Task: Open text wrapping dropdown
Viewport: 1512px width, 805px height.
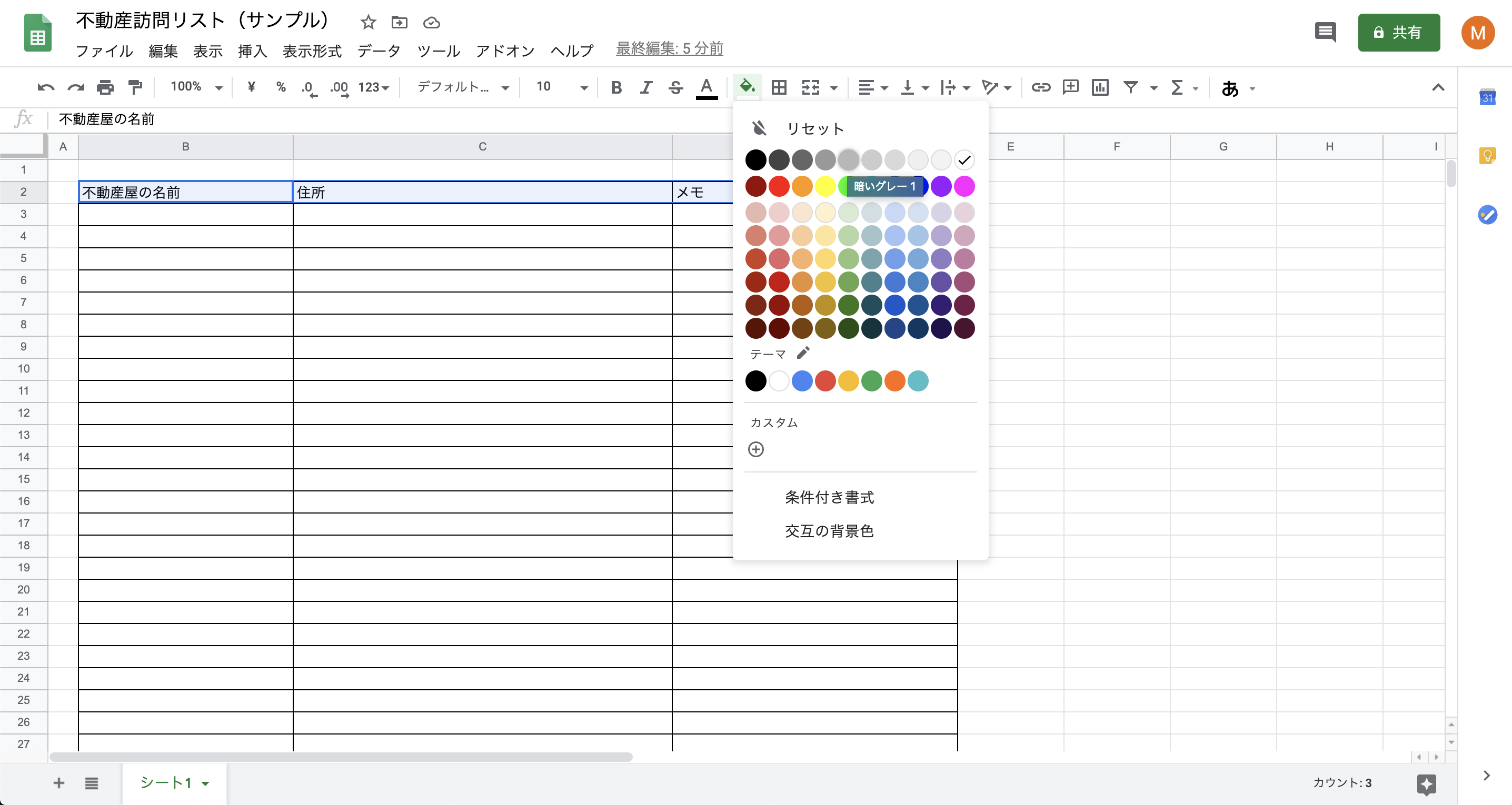Action: pos(954,87)
